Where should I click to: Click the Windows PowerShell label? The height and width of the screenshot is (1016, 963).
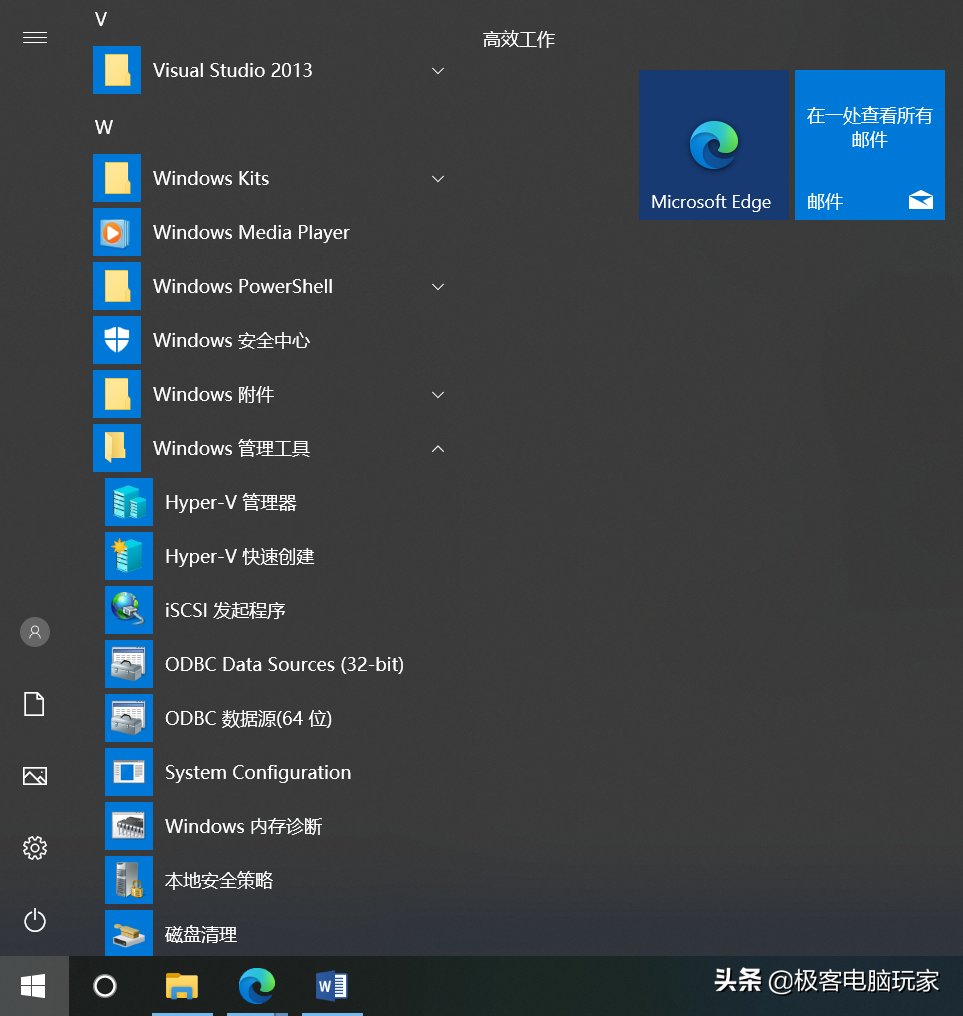point(243,286)
